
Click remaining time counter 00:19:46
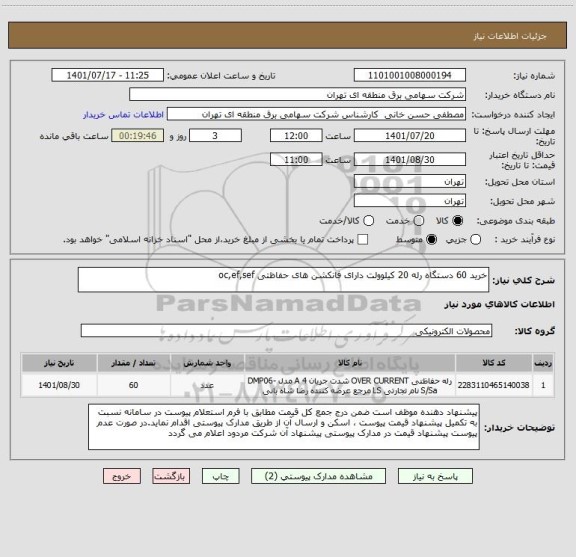pyautogui.click(x=138, y=136)
